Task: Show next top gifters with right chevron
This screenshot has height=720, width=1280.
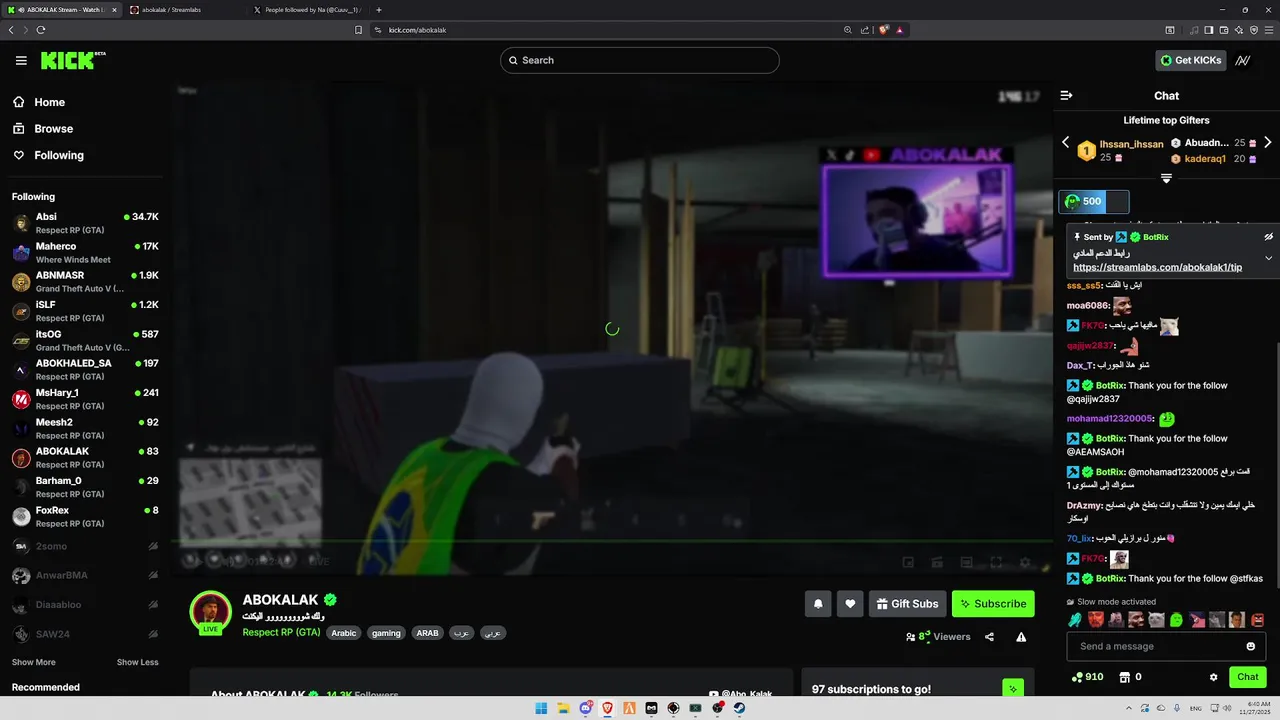Action: coord(1267,143)
